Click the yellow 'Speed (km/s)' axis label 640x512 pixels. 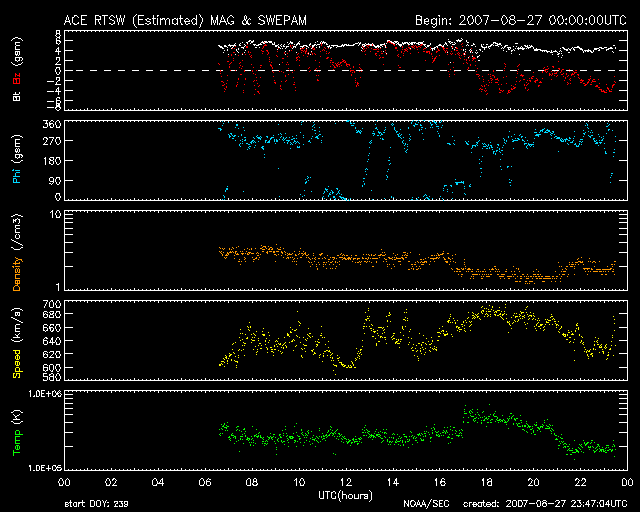pos(17,343)
